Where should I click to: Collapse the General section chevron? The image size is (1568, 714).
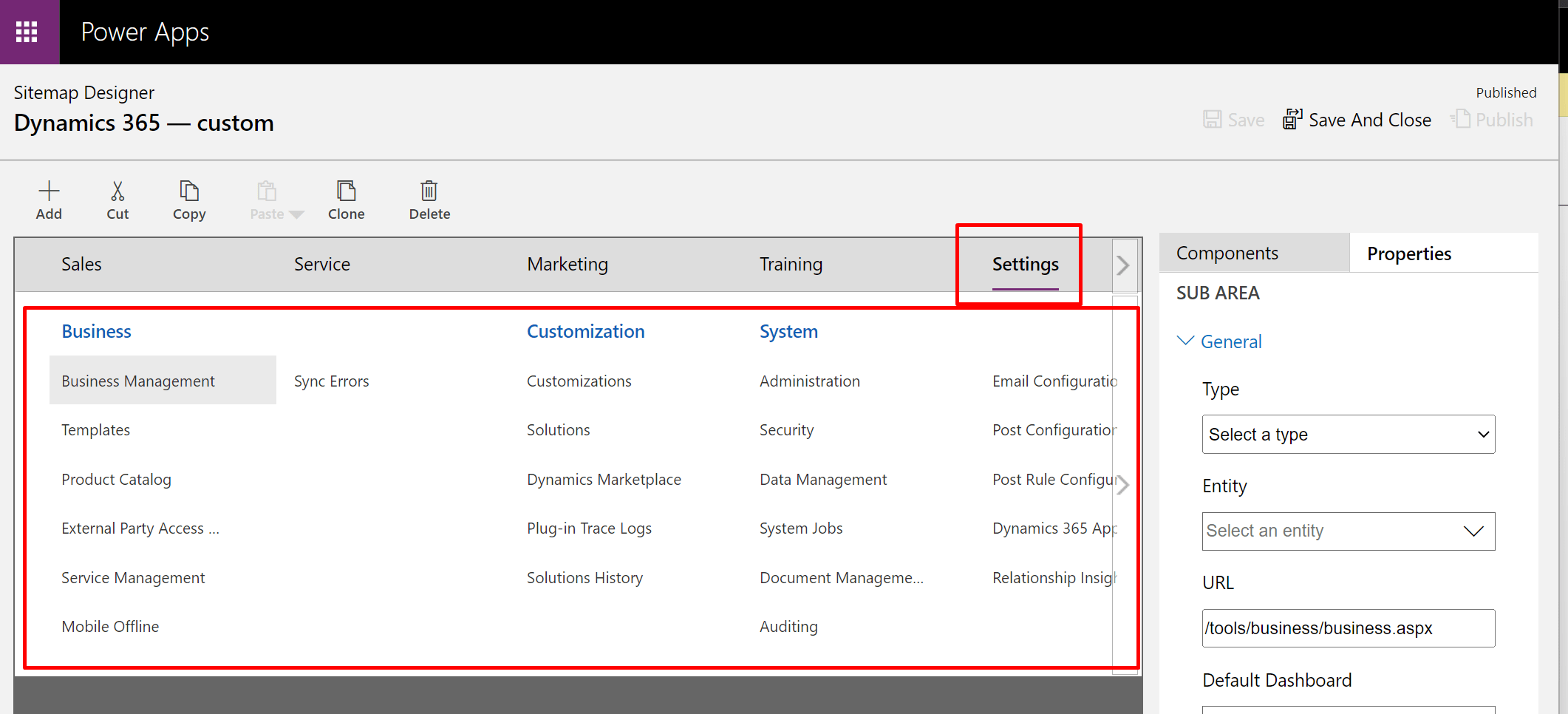coord(1185,341)
